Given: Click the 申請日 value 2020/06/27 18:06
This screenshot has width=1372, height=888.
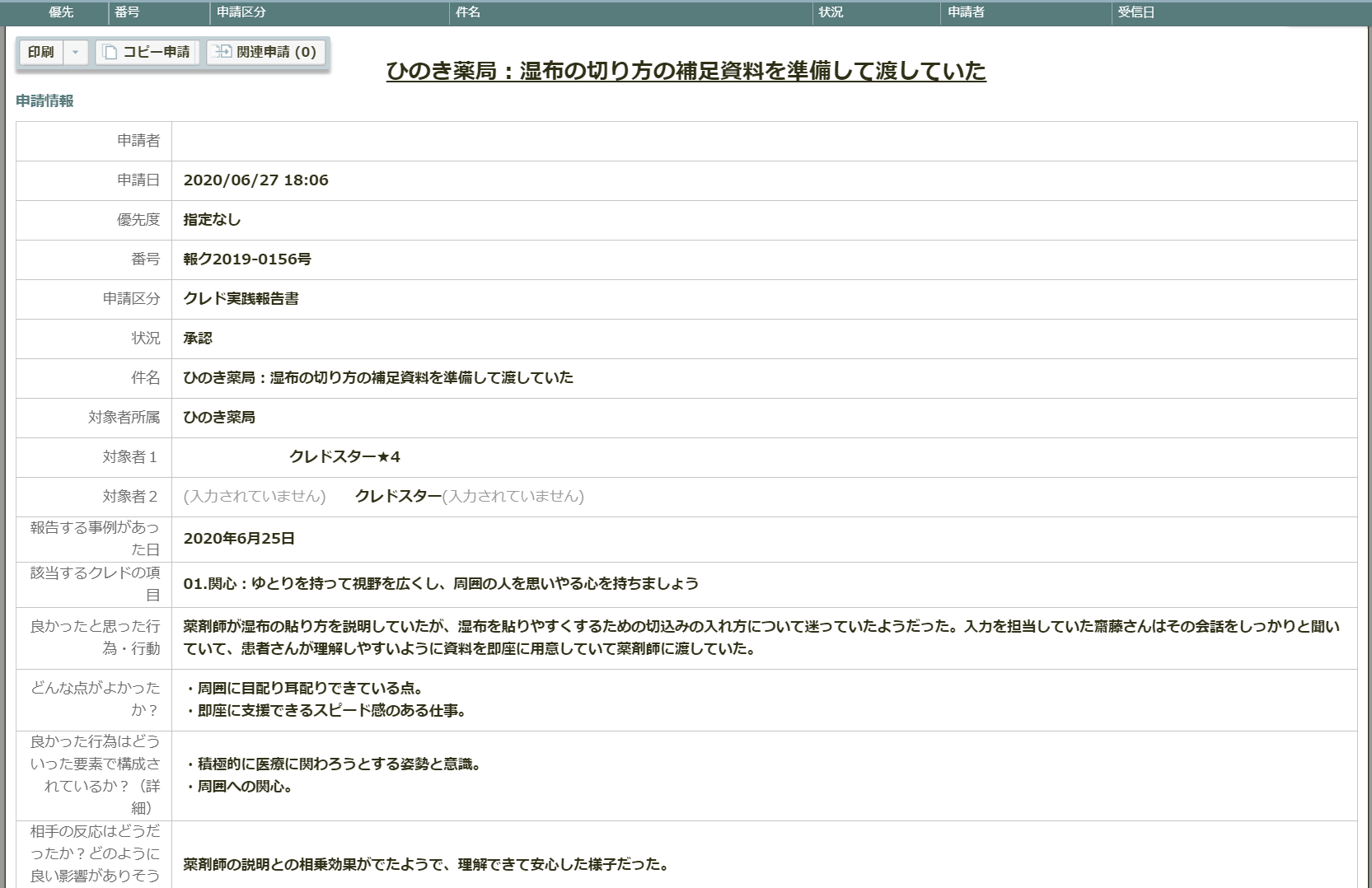Looking at the screenshot, I should pos(255,180).
